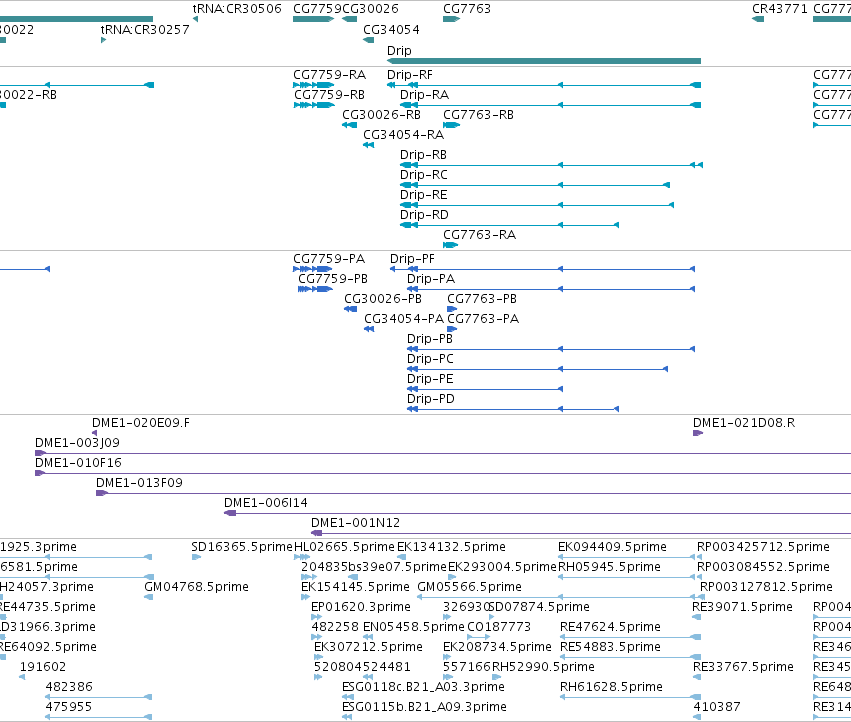Select the Drip gene bar
Screen dimensions: 851x722
[x=544, y=61]
